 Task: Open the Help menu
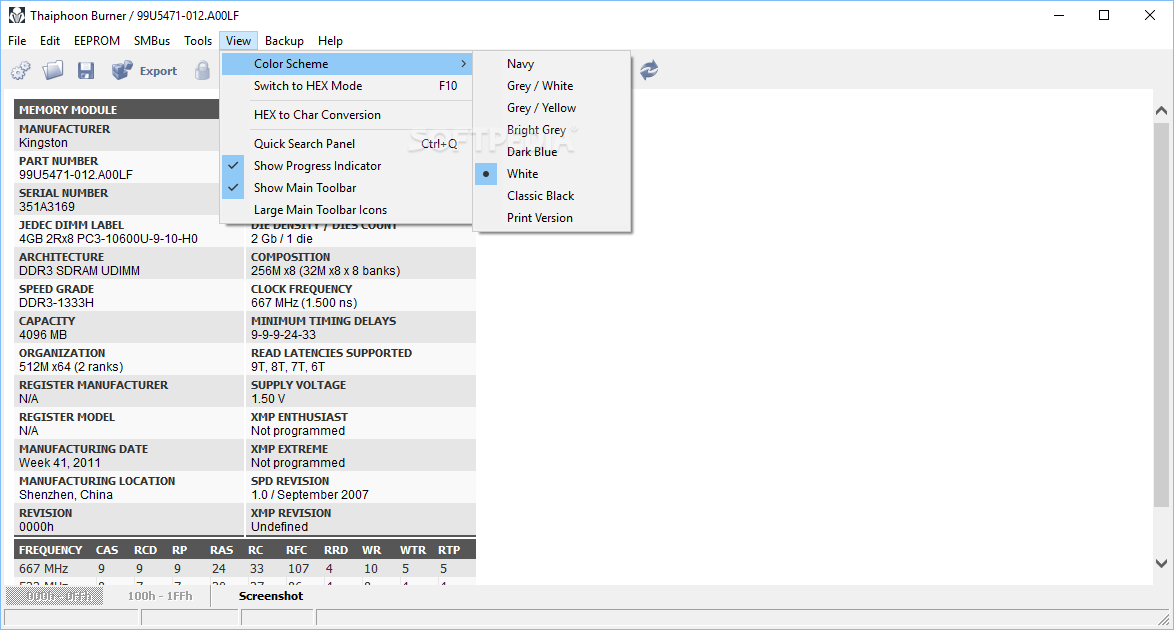(x=330, y=40)
